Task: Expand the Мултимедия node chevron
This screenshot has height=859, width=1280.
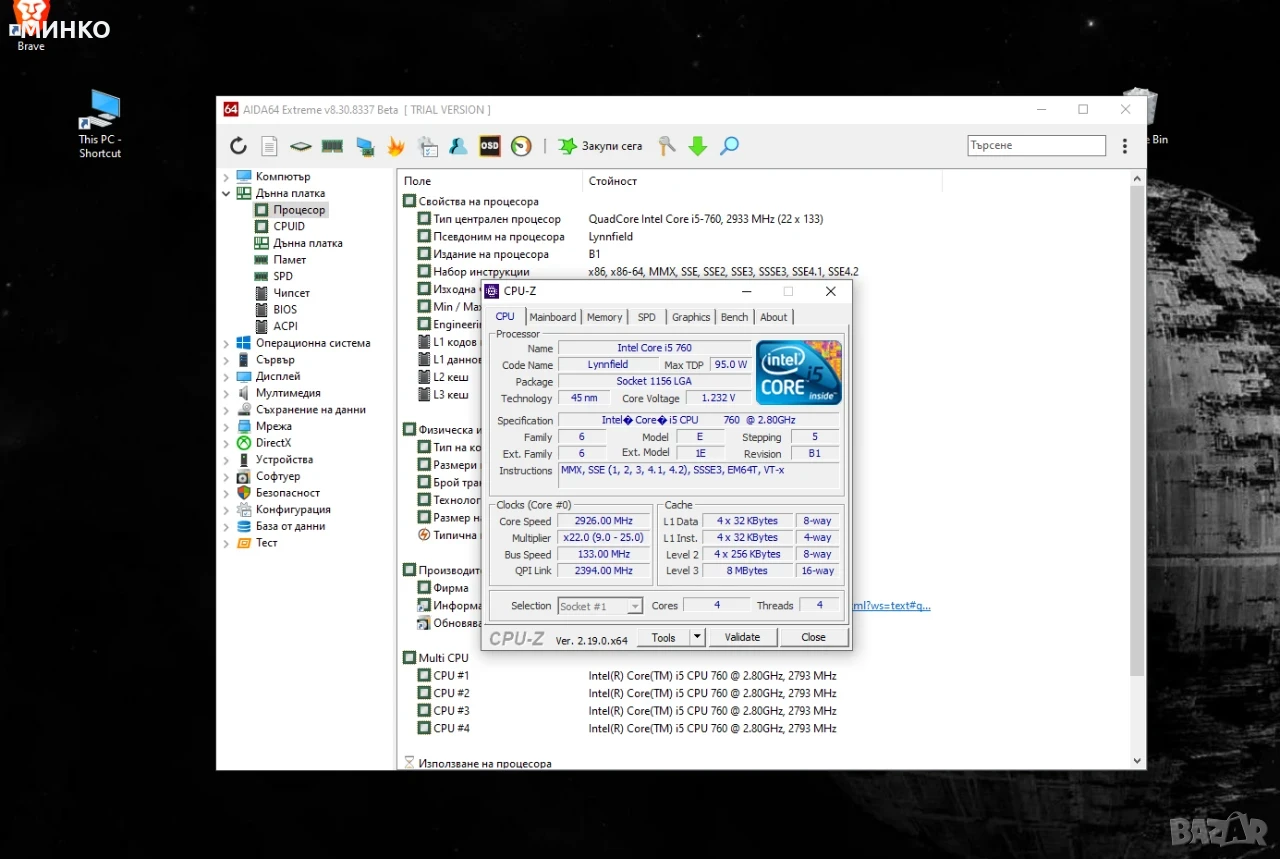Action: pyautogui.click(x=226, y=394)
